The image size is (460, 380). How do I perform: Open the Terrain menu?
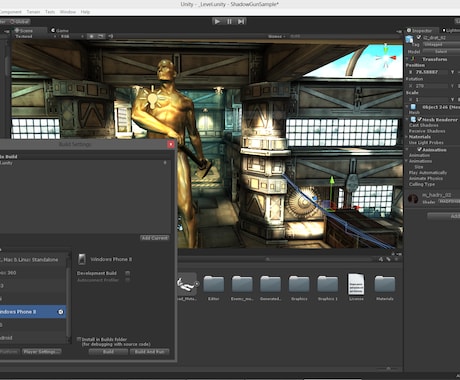click(x=33, y=12)
